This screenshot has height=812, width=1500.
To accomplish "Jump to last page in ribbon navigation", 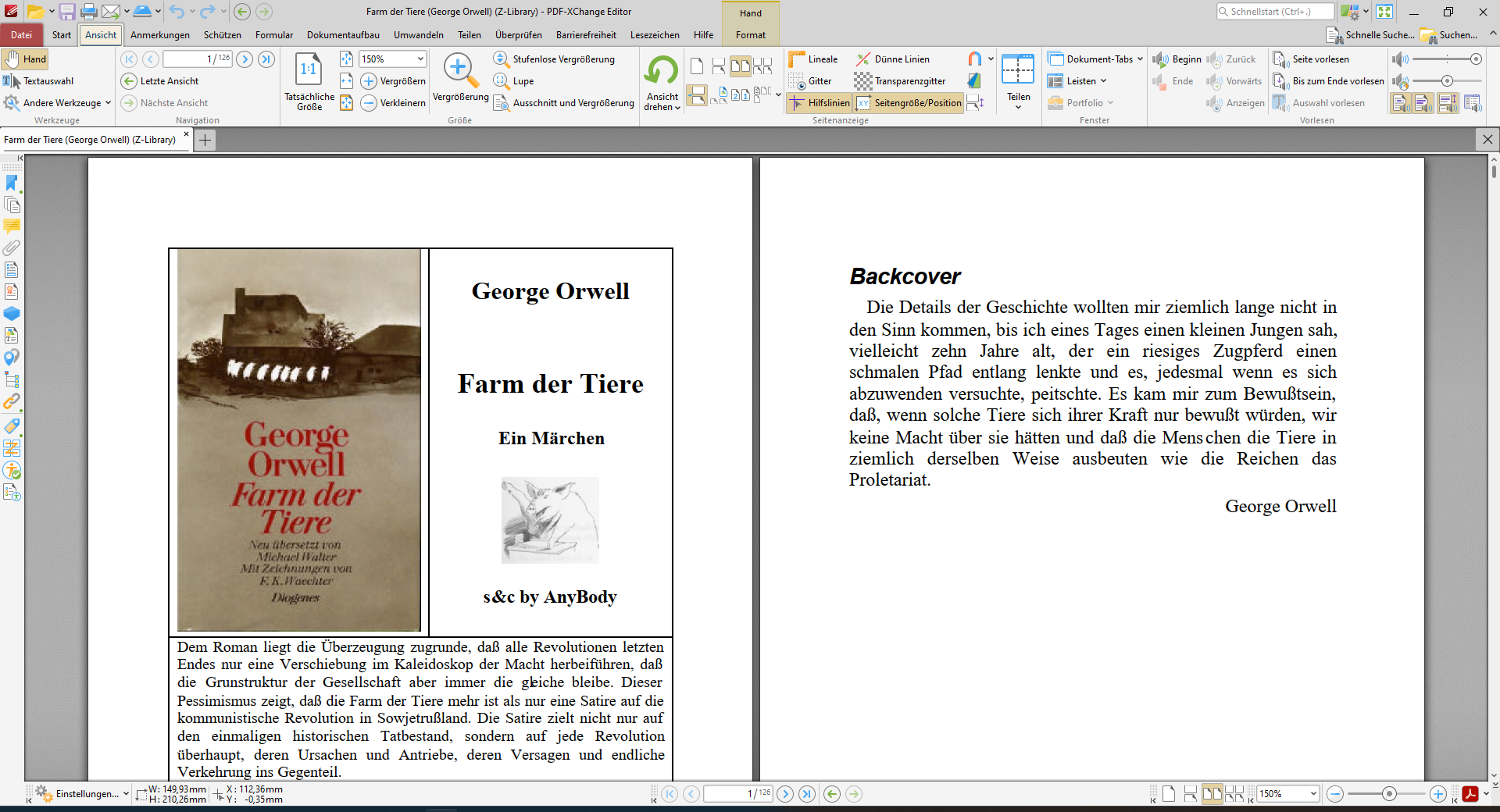I will 266,59.
